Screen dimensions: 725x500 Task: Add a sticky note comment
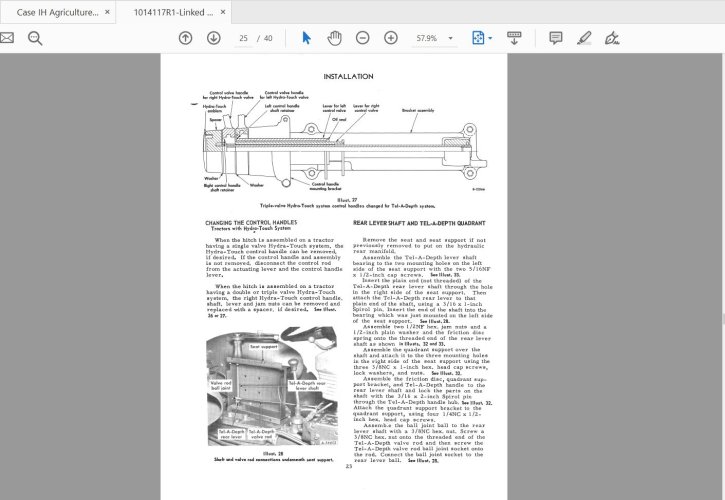556,38
